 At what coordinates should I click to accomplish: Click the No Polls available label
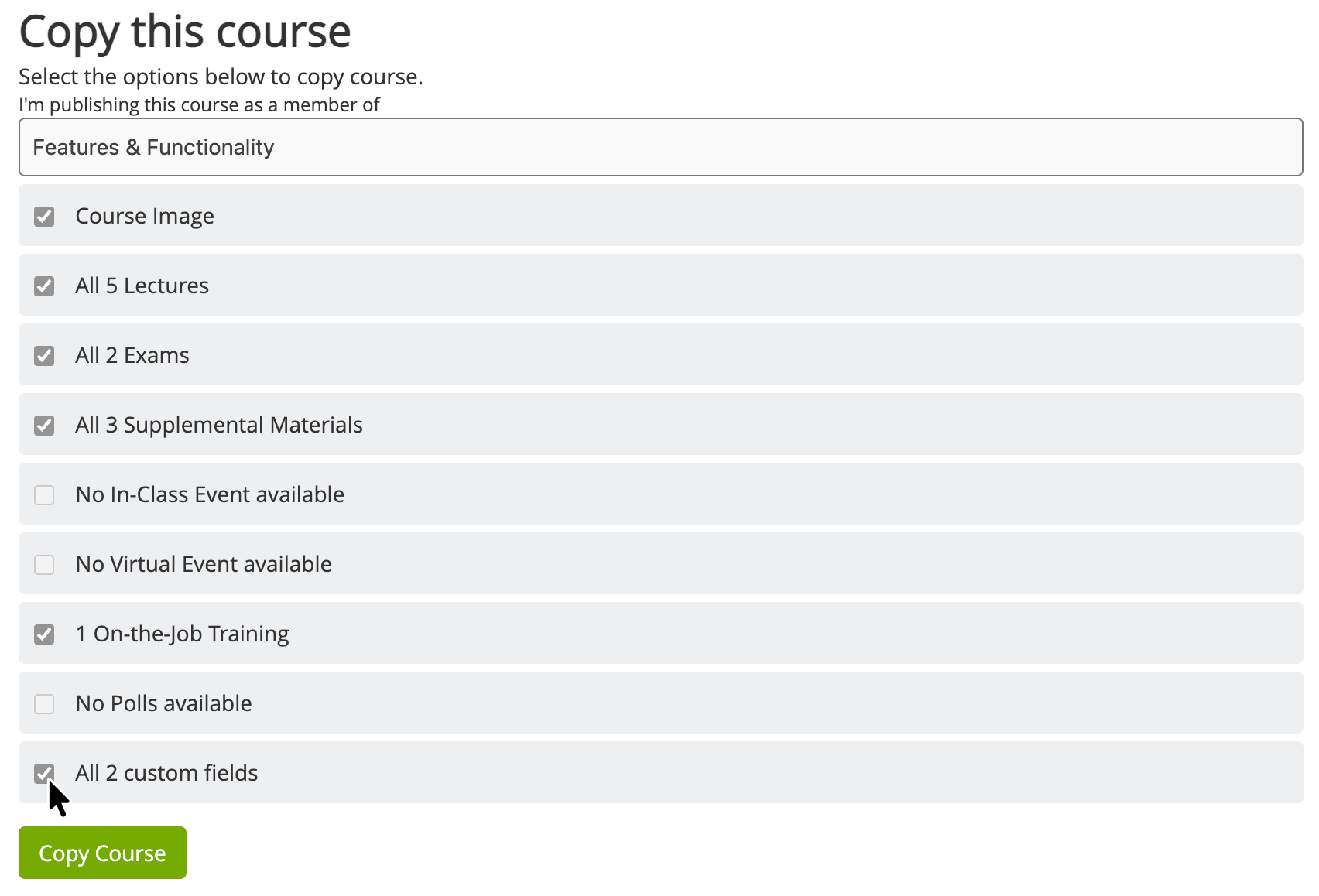coord(164,704)
